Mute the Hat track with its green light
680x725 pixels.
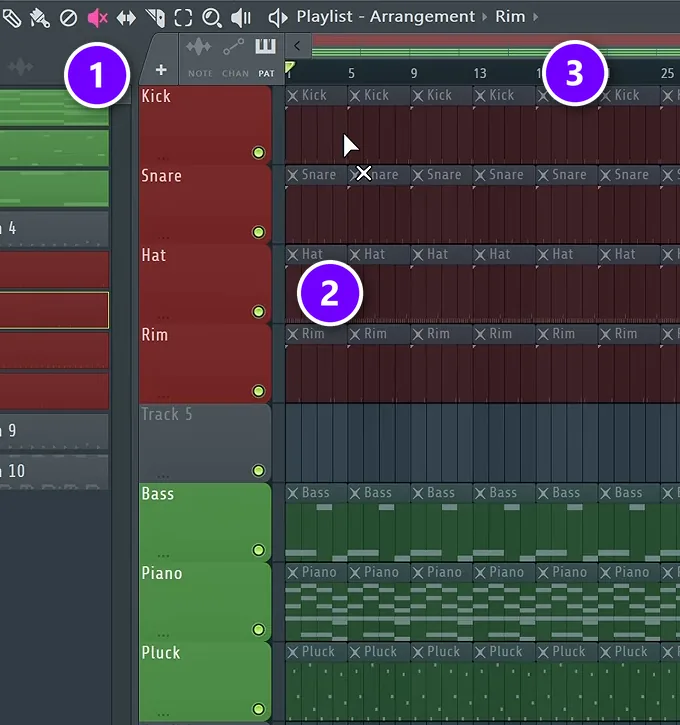tap(258, 312)
